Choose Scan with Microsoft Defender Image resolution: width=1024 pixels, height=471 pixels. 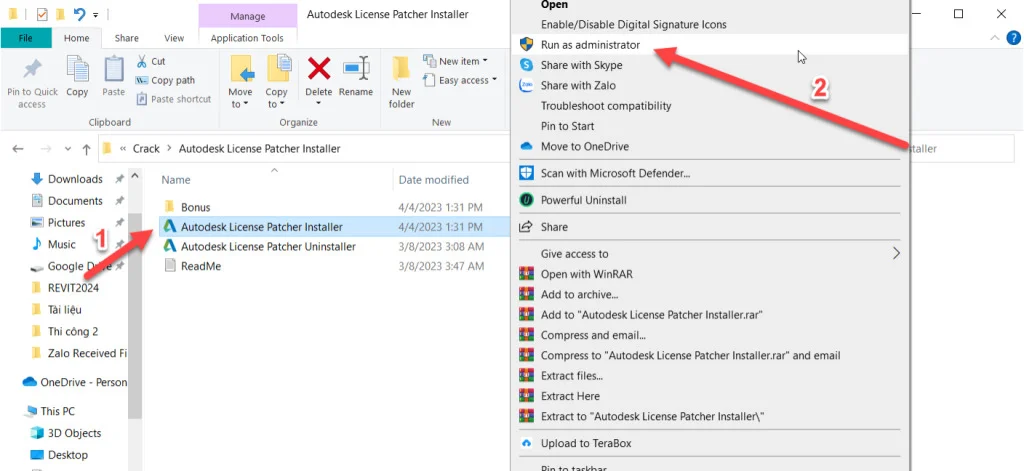tap(709, 173)
